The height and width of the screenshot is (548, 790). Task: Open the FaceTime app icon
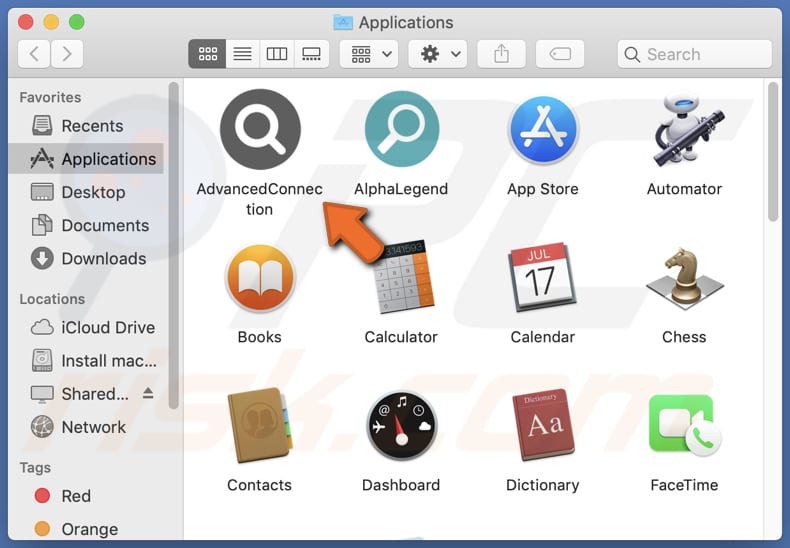685,426
